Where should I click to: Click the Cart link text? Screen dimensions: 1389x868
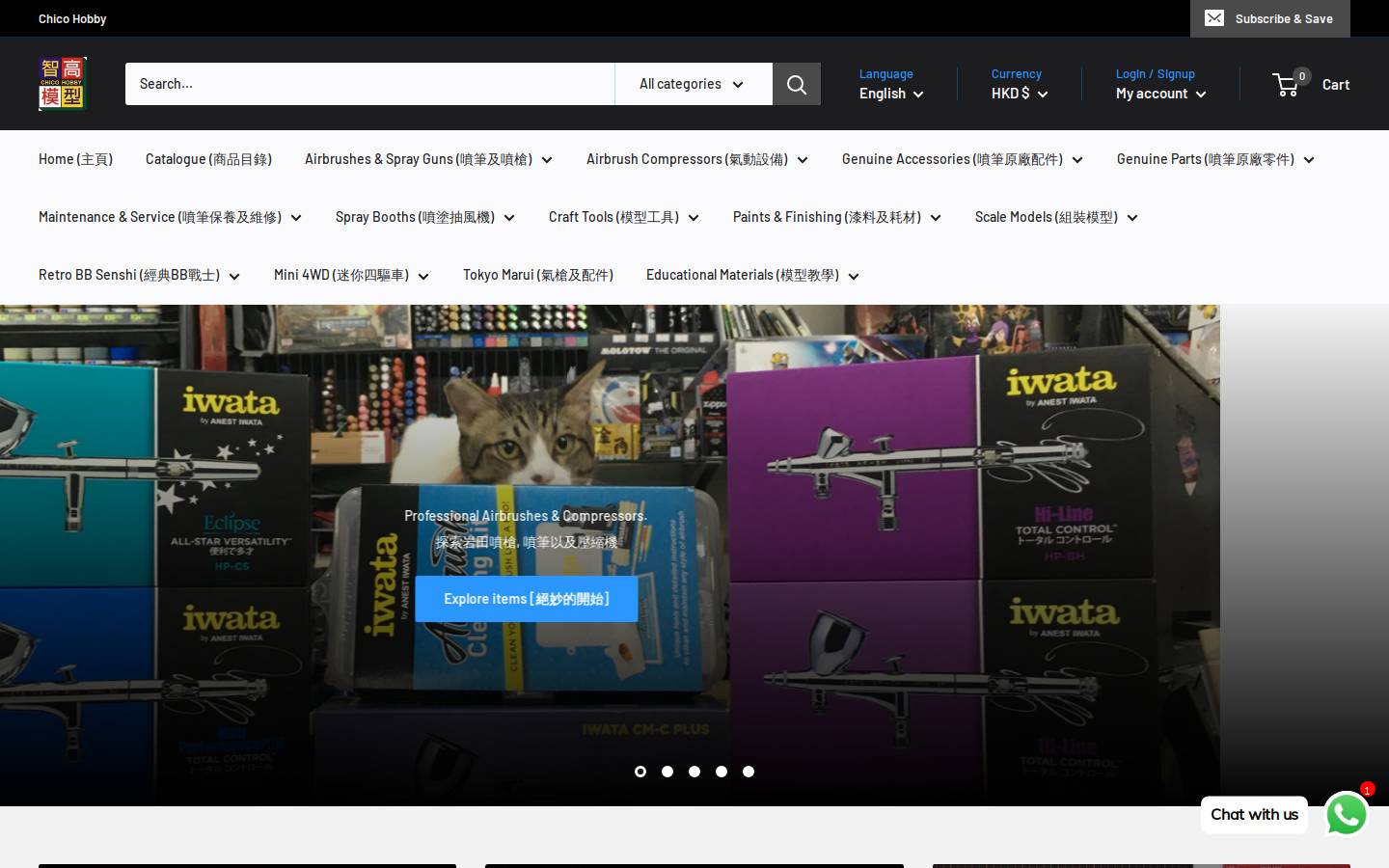(1336, 84)
